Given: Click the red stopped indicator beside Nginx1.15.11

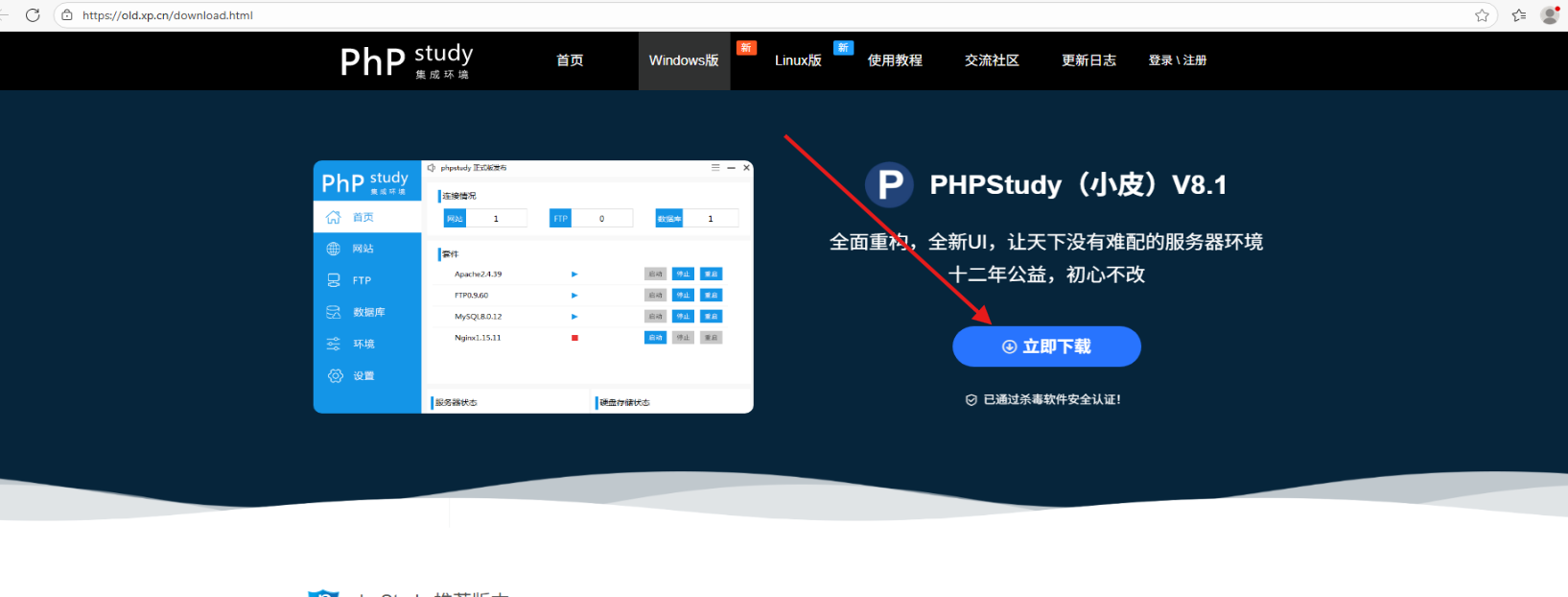Looking at the screenshot, I should [x=574, y=338].
